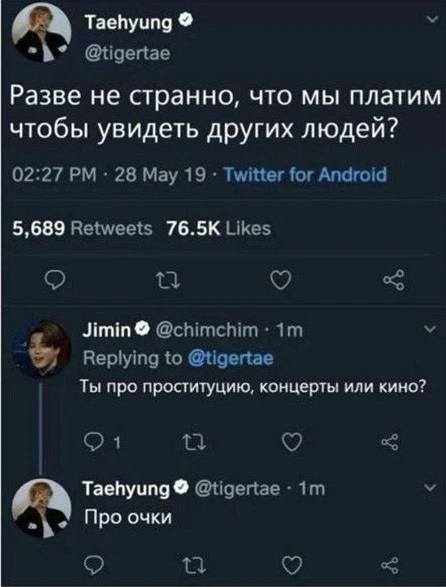Screen dimensions: 446x587
Task: Open the Twitter for Android link
Action: (x=305, y=174)
